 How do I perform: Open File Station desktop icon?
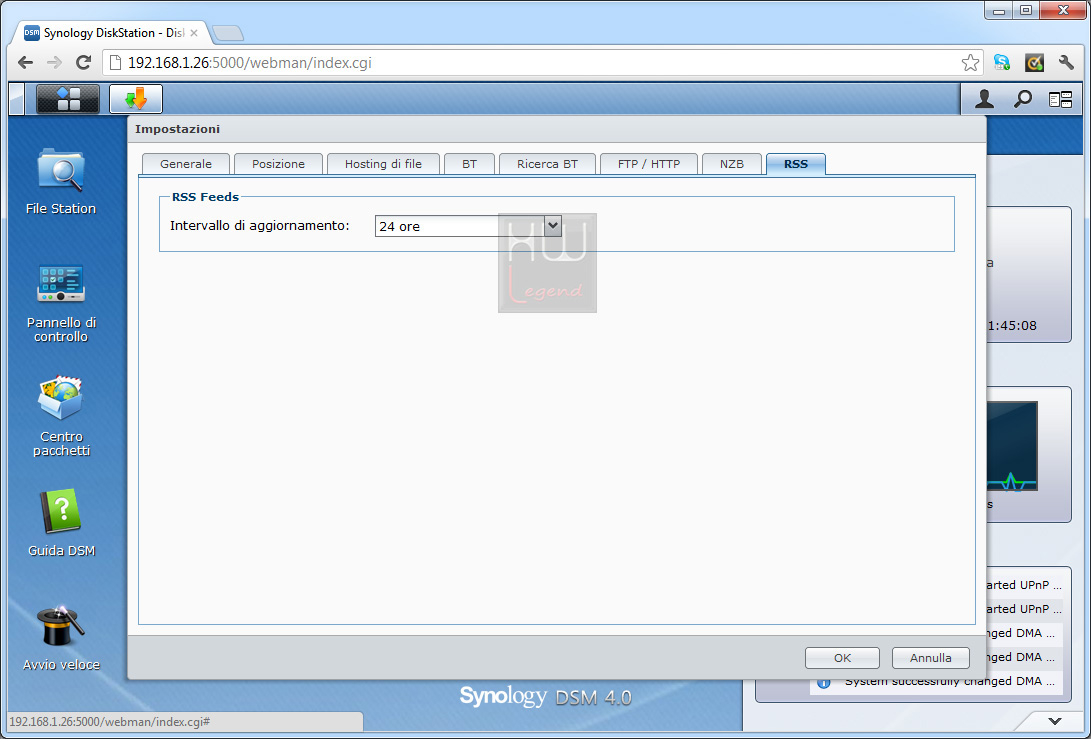(61, 181)
